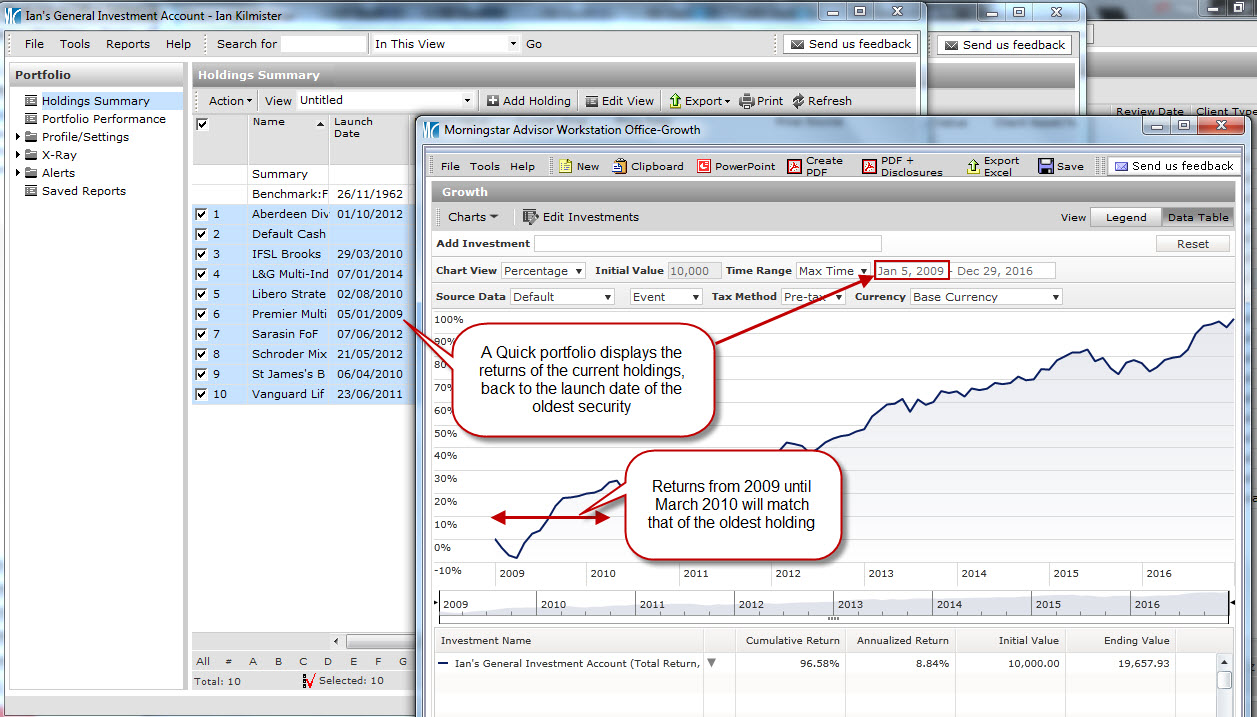Click the Create PDF icon
Viewport: 1257px width, 717px height.
[x=795, y=167]
